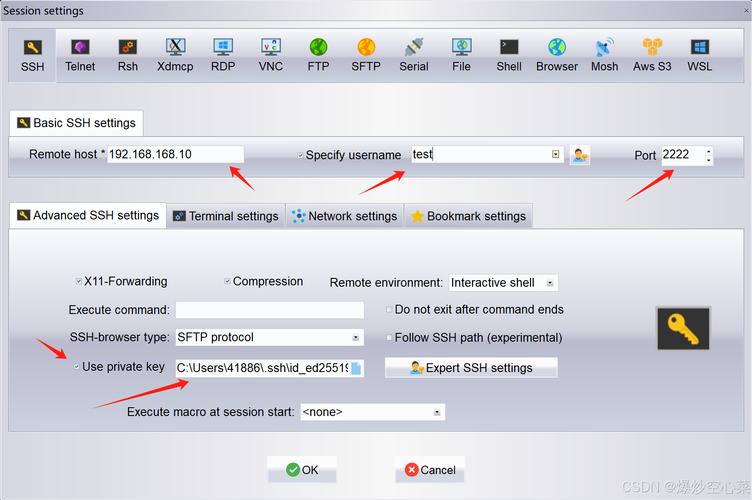Open the Execute macro at session start dropdown
The image size is (752, 500).
[371, 412]
